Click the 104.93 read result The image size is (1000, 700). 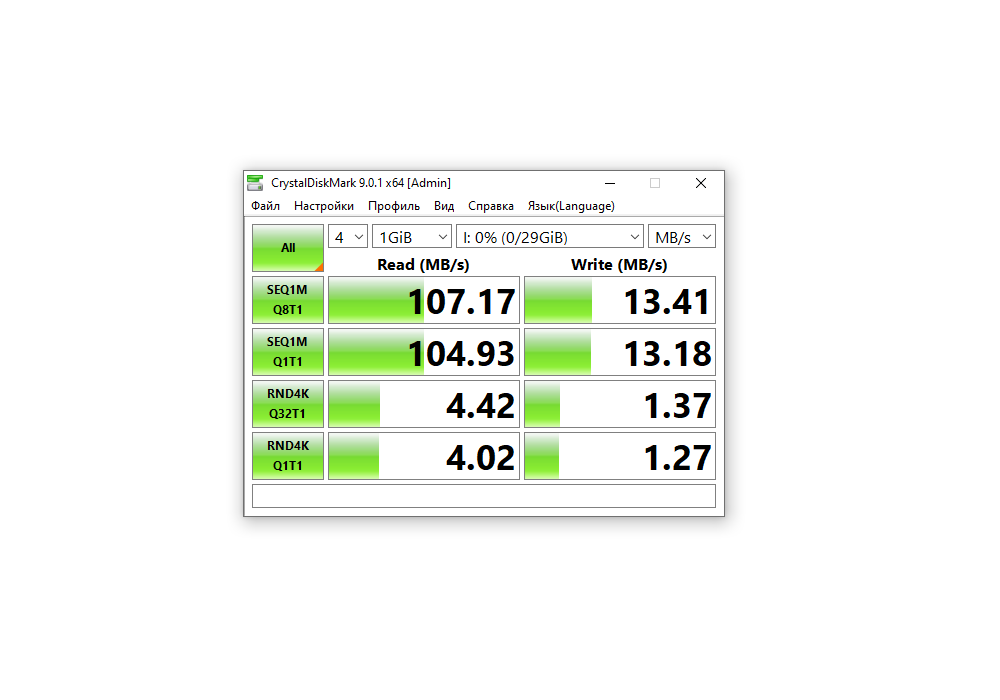click(424, 352)
